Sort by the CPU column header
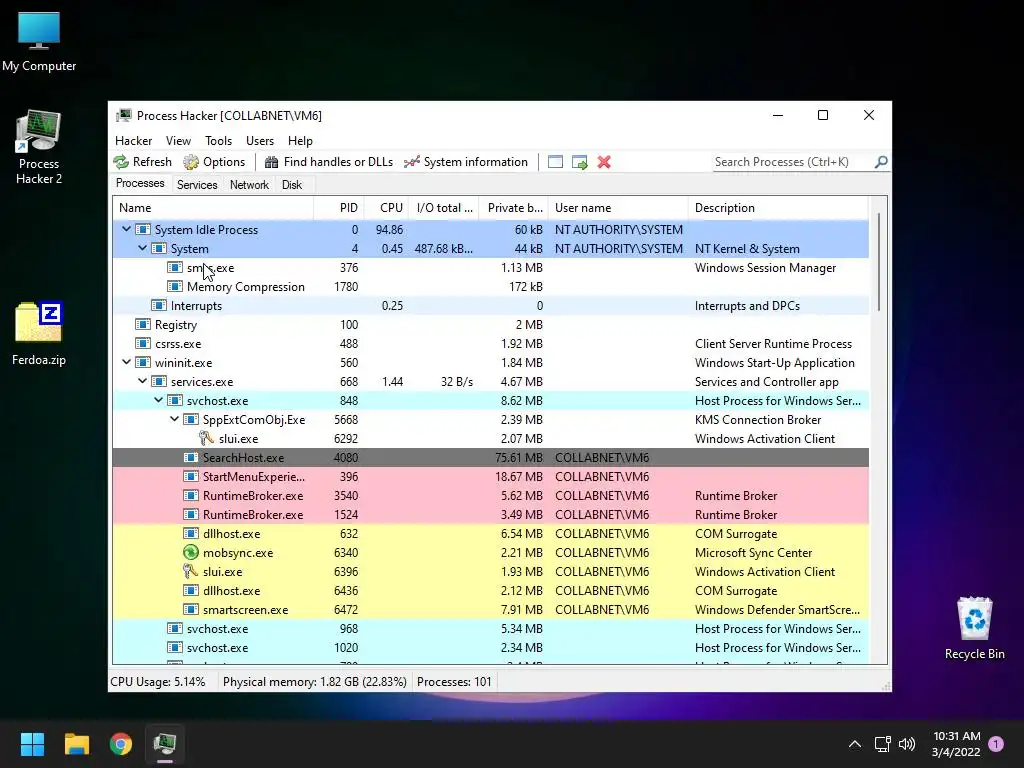The image size is (1024, 768). coord(387,208)
